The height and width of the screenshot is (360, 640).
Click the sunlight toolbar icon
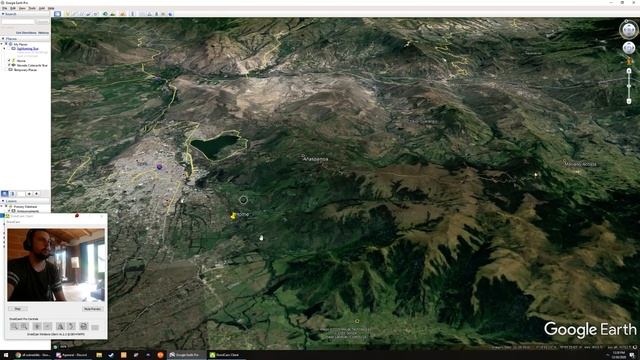113,14
